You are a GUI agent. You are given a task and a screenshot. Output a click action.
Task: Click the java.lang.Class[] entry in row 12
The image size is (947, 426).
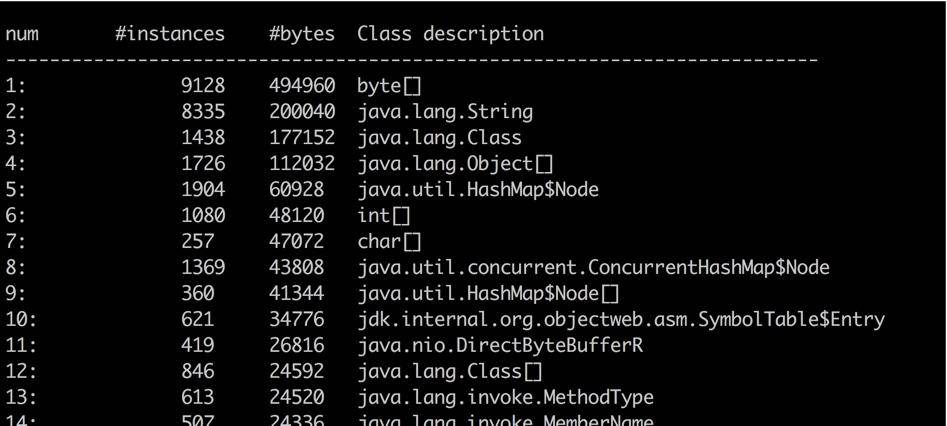coord(450,371)
